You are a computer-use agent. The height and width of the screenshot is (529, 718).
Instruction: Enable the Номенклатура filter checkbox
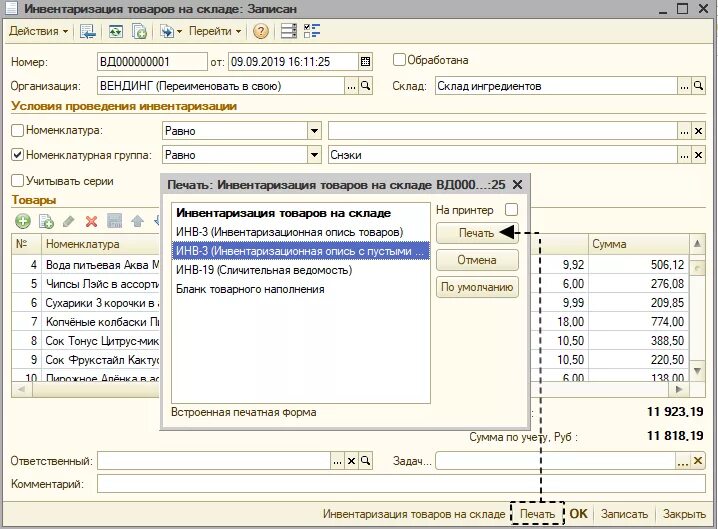click(17, 131)
